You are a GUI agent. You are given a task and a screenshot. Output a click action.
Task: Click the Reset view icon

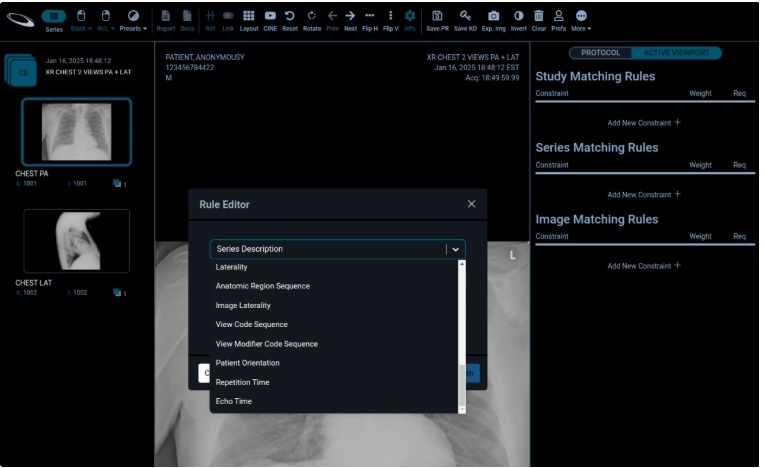pyautogui.click(x=289, y=20)
